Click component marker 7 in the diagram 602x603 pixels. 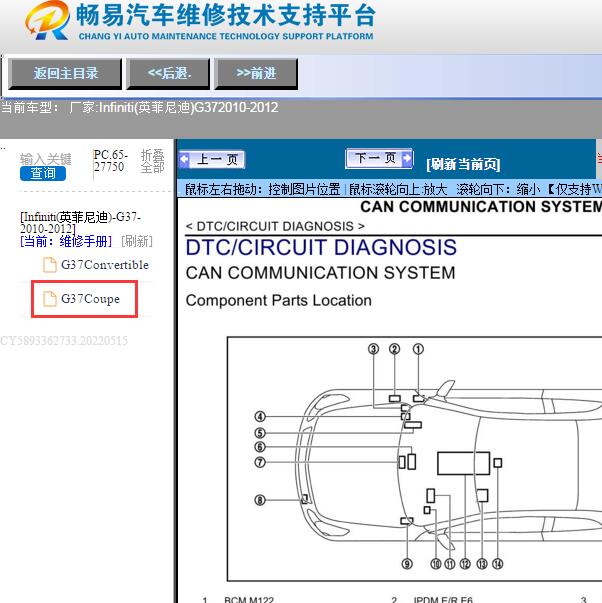(260, 462)
